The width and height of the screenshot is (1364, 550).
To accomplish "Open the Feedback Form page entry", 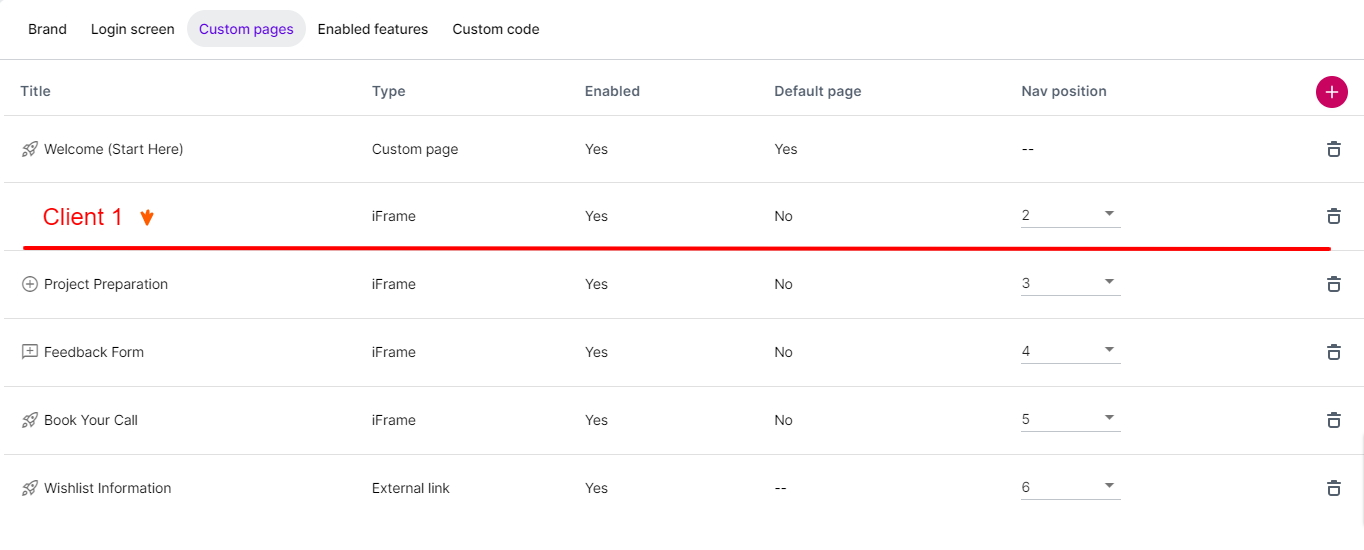I will click(x=94, y=352).
